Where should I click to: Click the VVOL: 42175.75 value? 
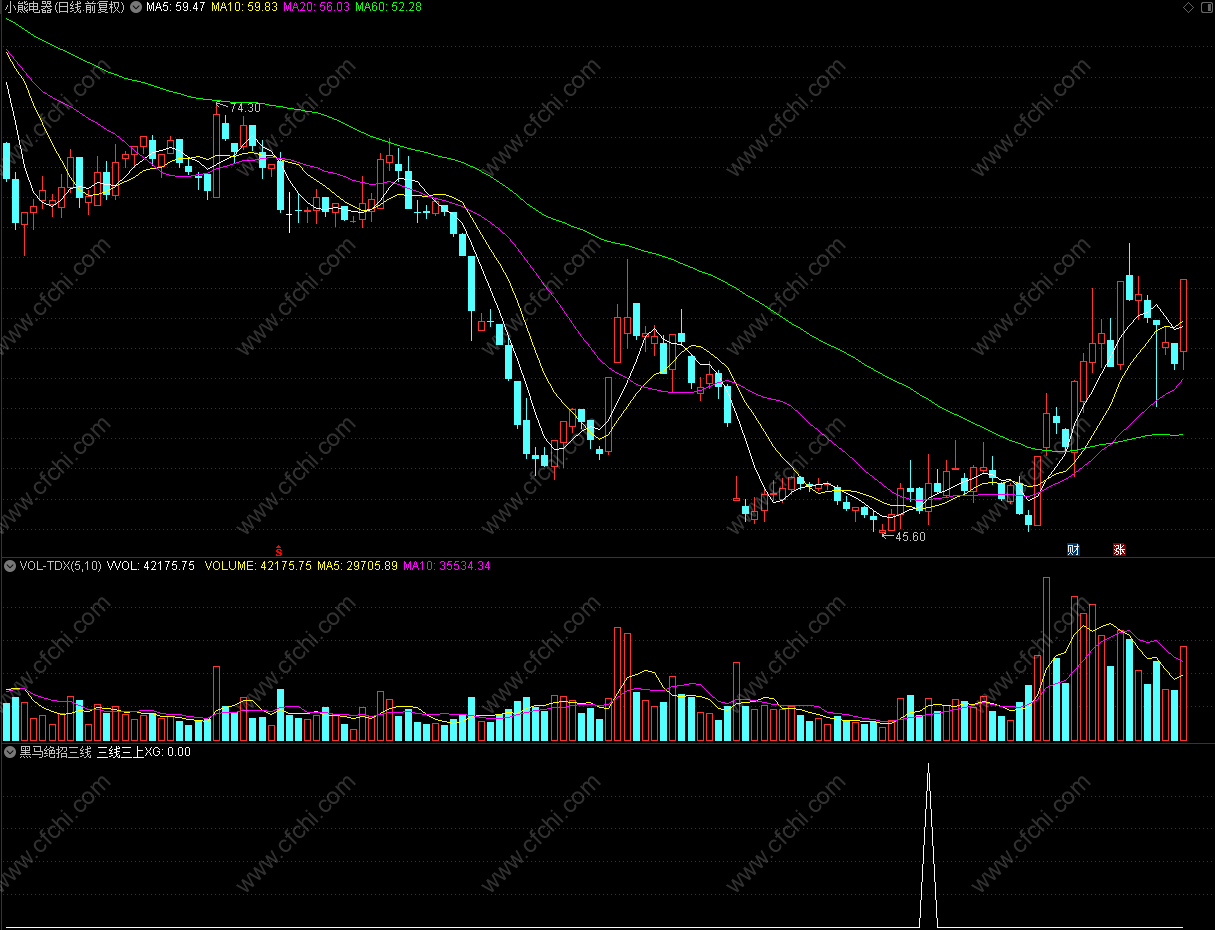point(151,566)
